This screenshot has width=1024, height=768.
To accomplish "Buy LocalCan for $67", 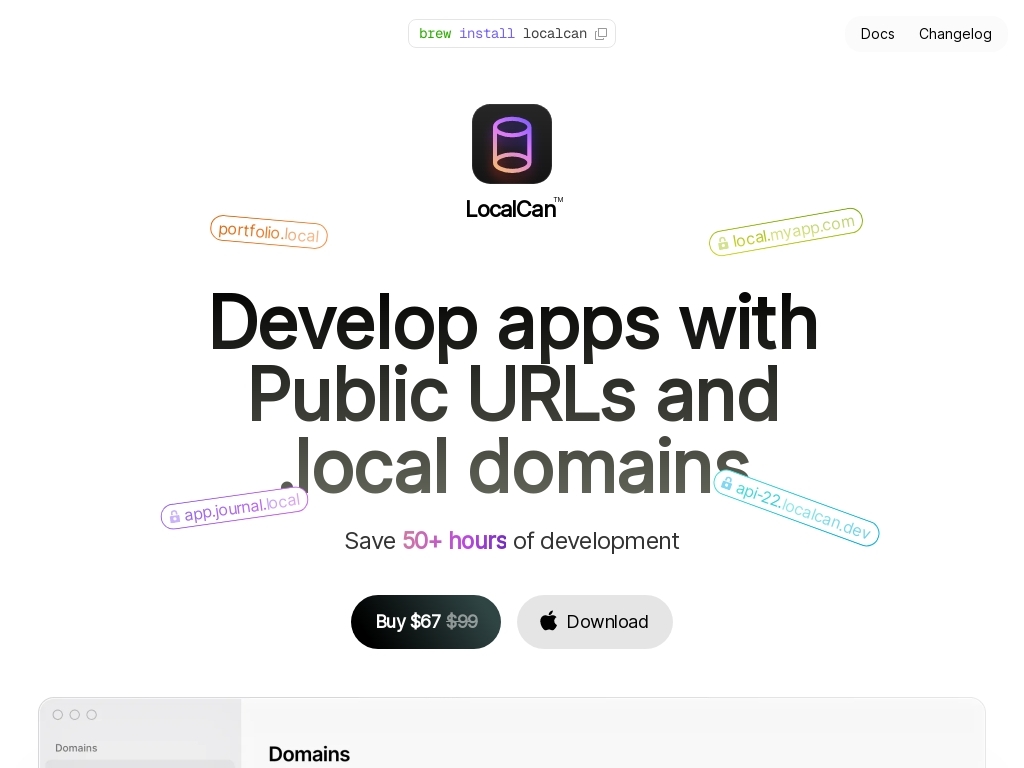I will point(426,622).
